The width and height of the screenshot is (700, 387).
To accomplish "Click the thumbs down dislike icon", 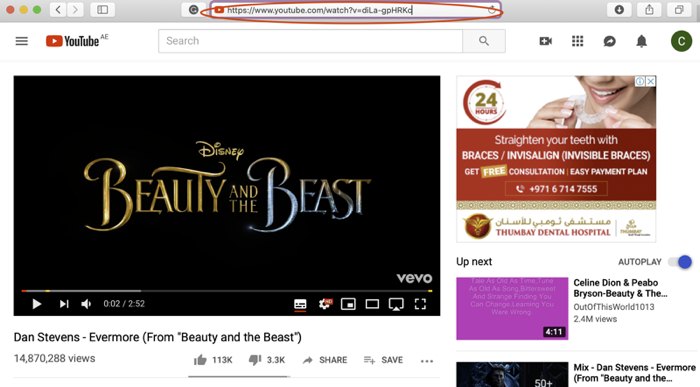I will tap(255, 360).
